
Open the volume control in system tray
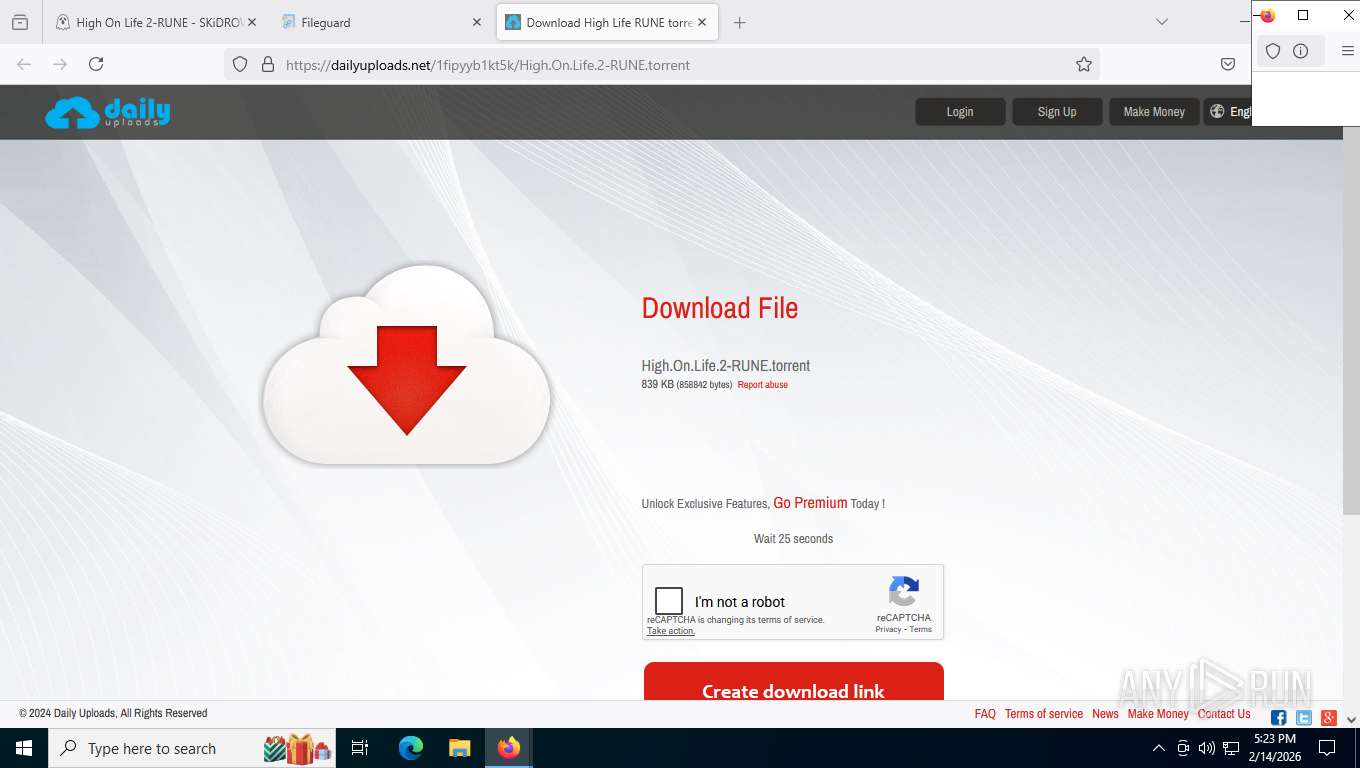click(x=1206, y=748)
